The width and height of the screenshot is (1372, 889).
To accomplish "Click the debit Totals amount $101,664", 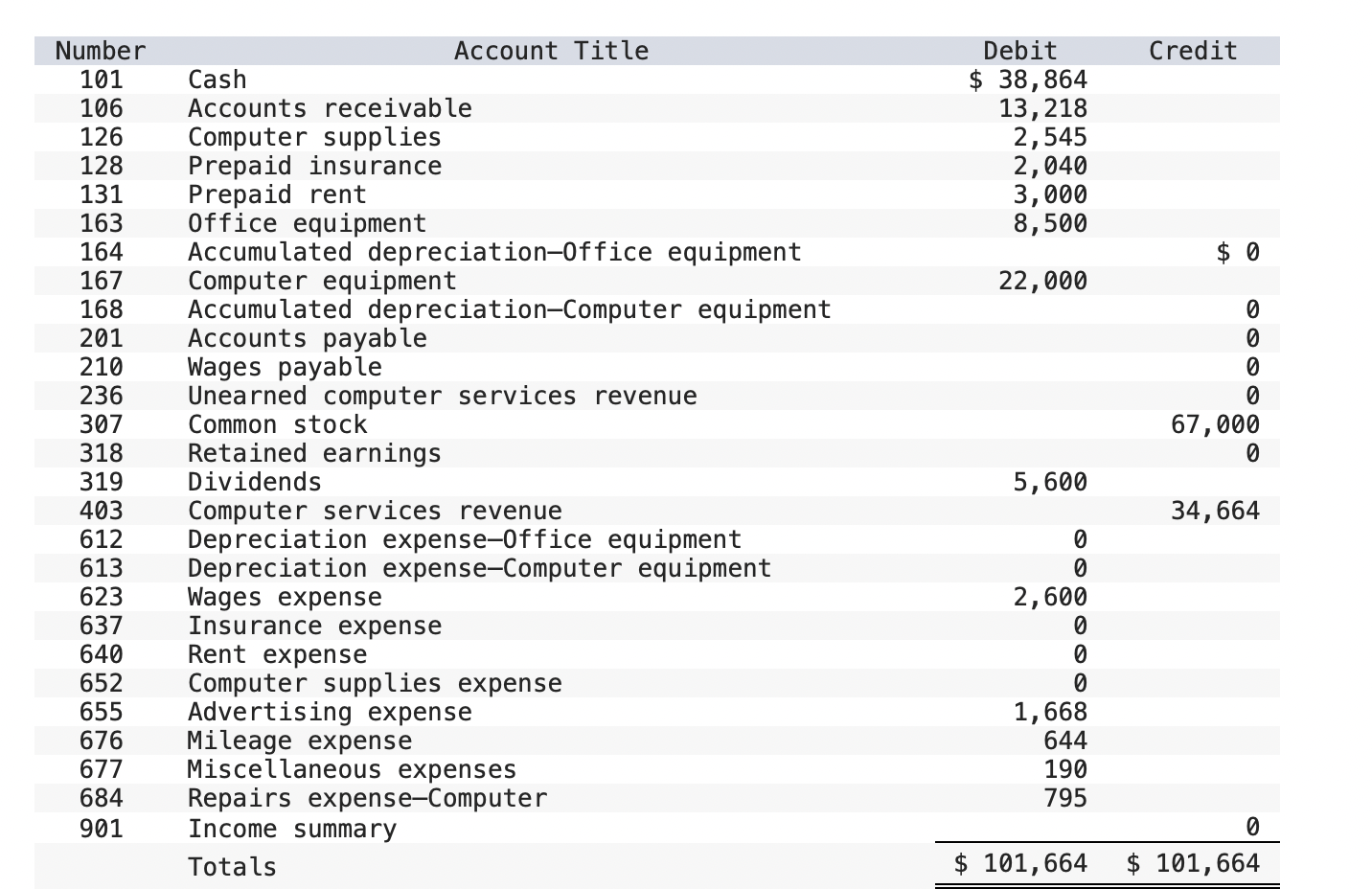I will pyautogui.click(x=1018, y=862).
